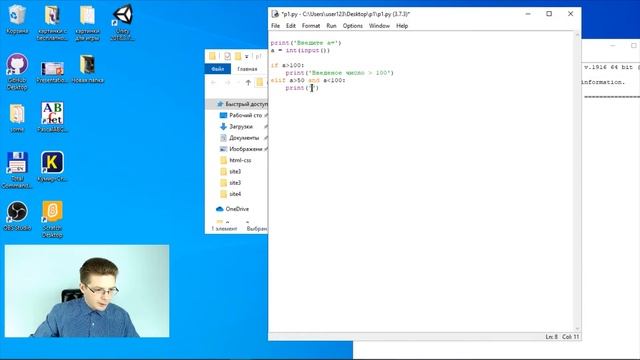
Task: Open the Explorer quick access toolbar dropdown arrow
Action: pyautogui.click(x=247, y=57)
